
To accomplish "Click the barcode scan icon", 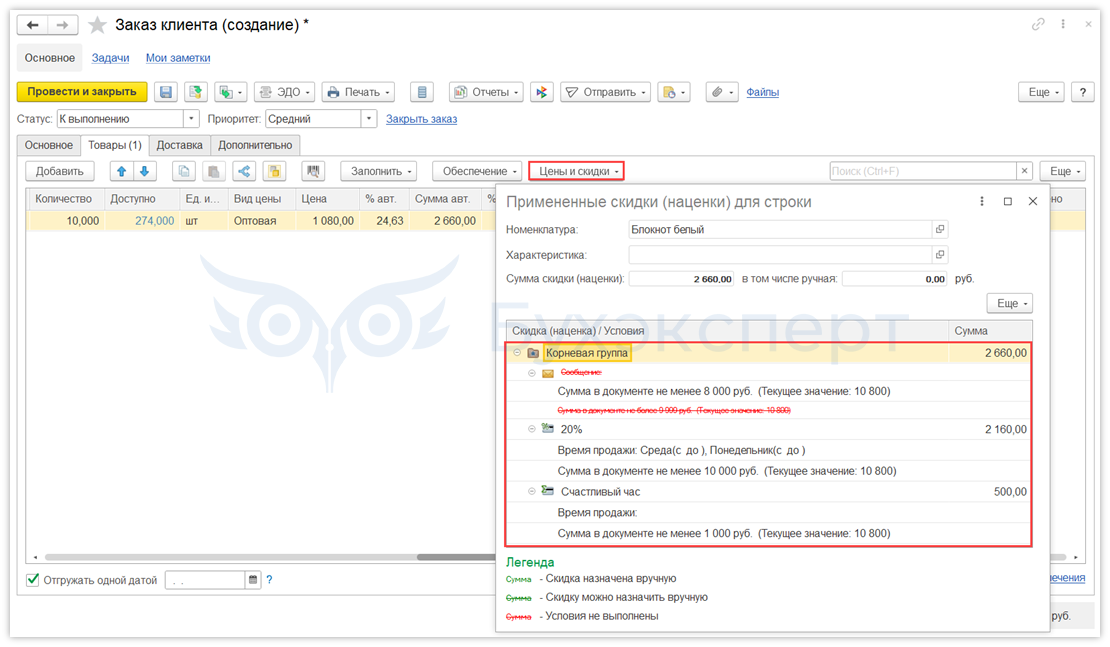I will click(313, 171).
